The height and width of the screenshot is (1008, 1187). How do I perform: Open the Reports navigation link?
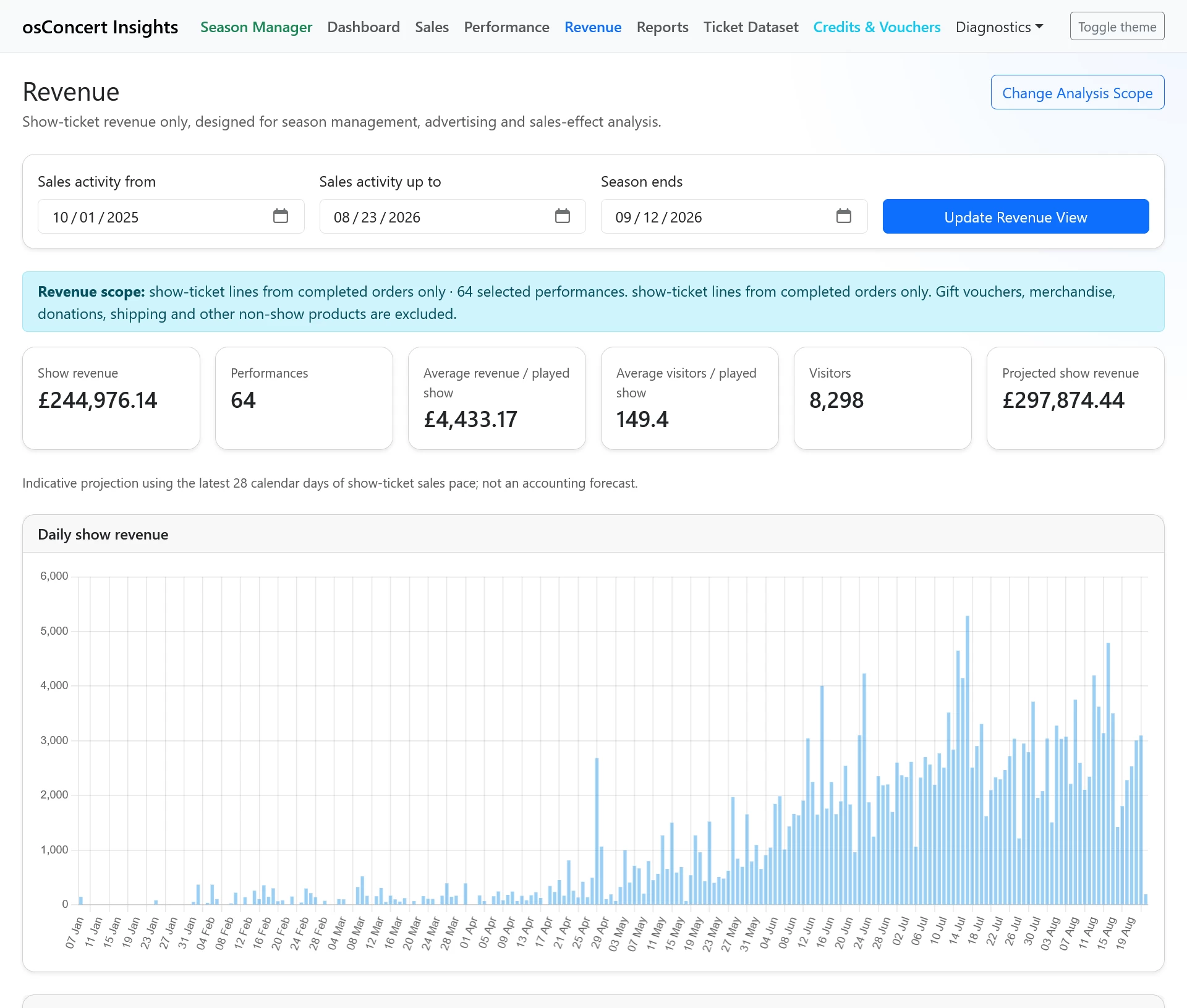662,27
